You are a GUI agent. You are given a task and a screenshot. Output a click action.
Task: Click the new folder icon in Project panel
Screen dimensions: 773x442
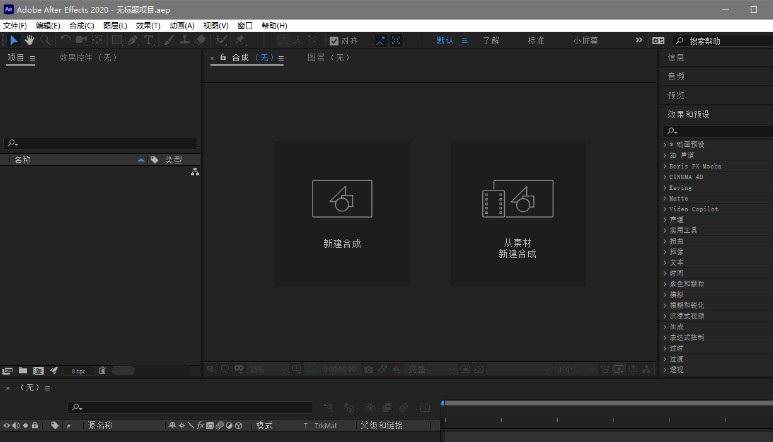point(23,371)
